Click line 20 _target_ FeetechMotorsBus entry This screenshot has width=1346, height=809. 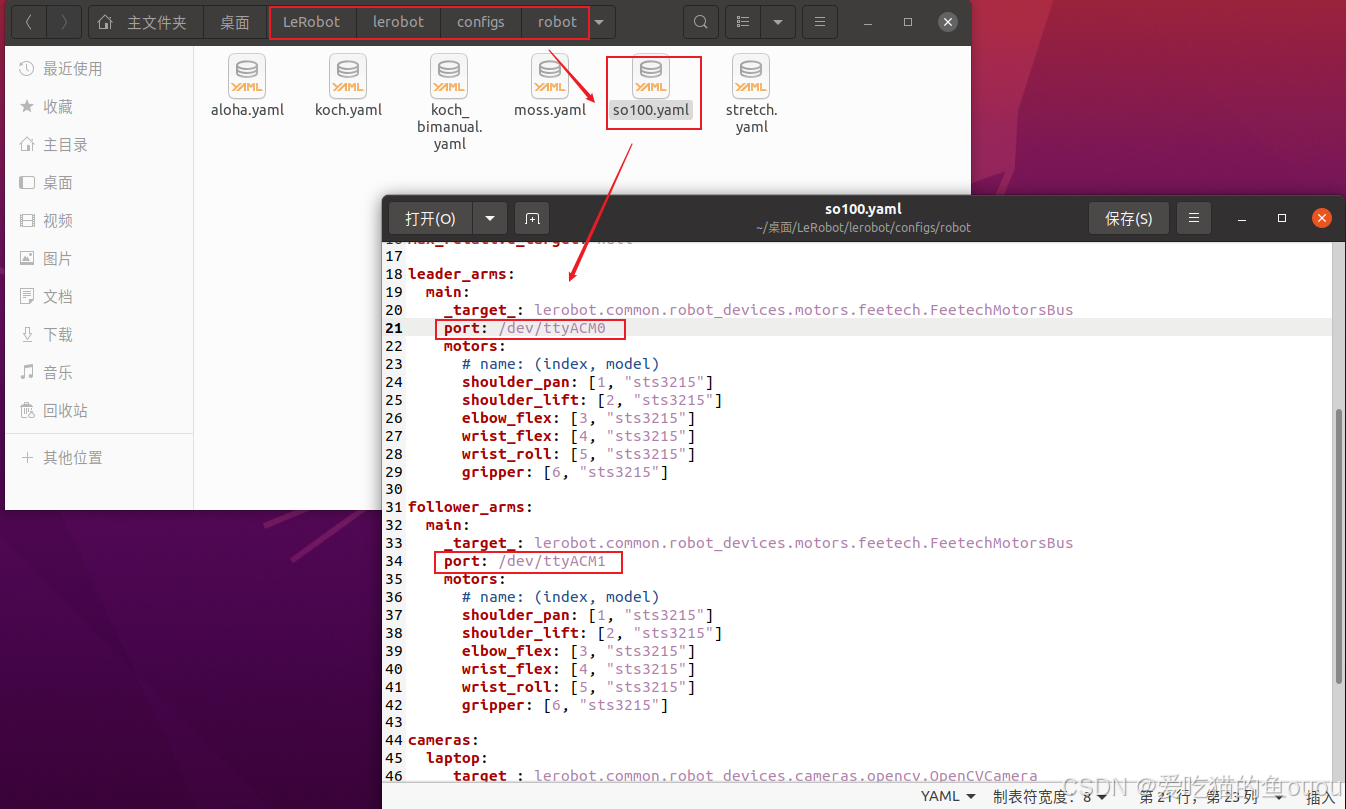click(x=758, y=310)
